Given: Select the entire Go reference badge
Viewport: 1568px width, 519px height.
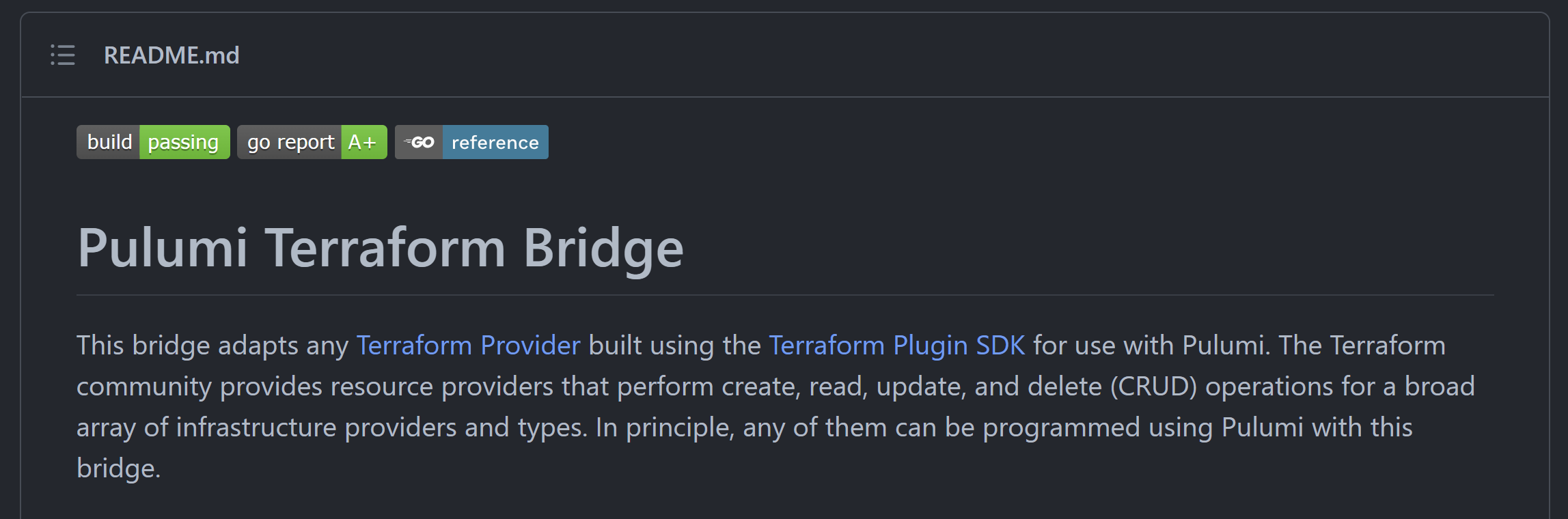Looking at the screenshot, I should 471,142.
